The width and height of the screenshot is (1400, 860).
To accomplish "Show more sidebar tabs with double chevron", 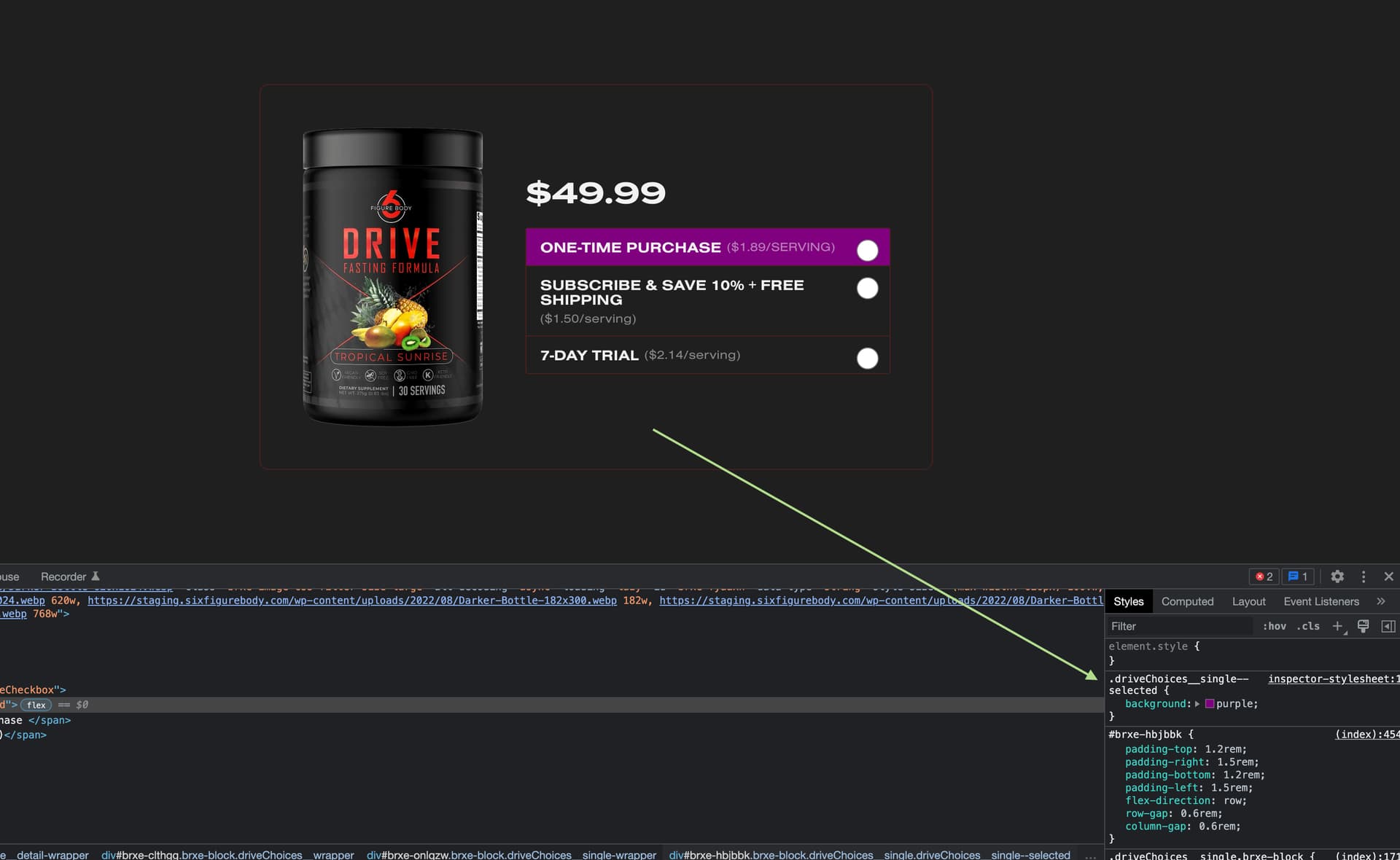I will point(1380,601).
